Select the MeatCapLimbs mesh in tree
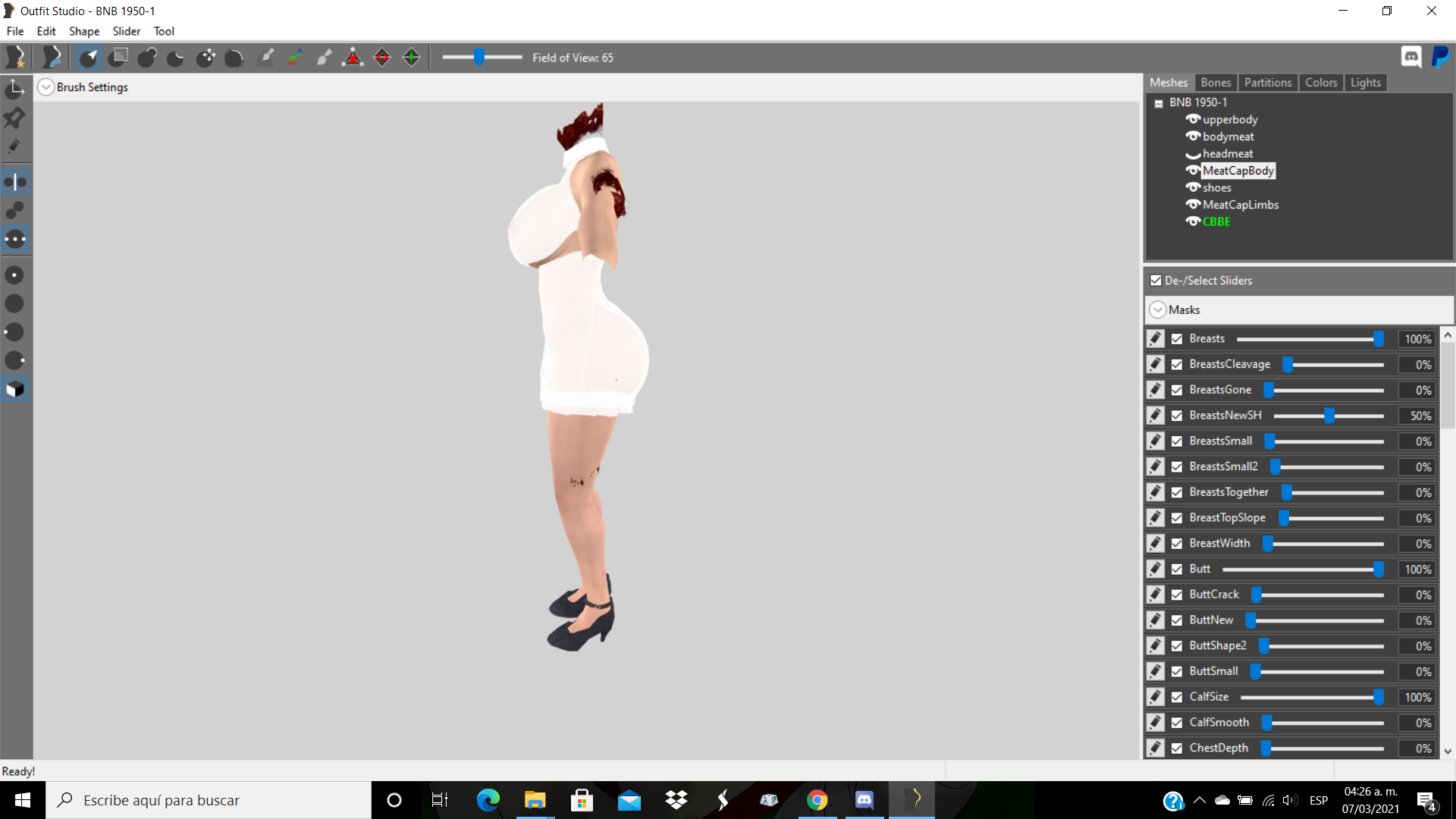Screen dimensions: 1456x819 [1241, 205]
